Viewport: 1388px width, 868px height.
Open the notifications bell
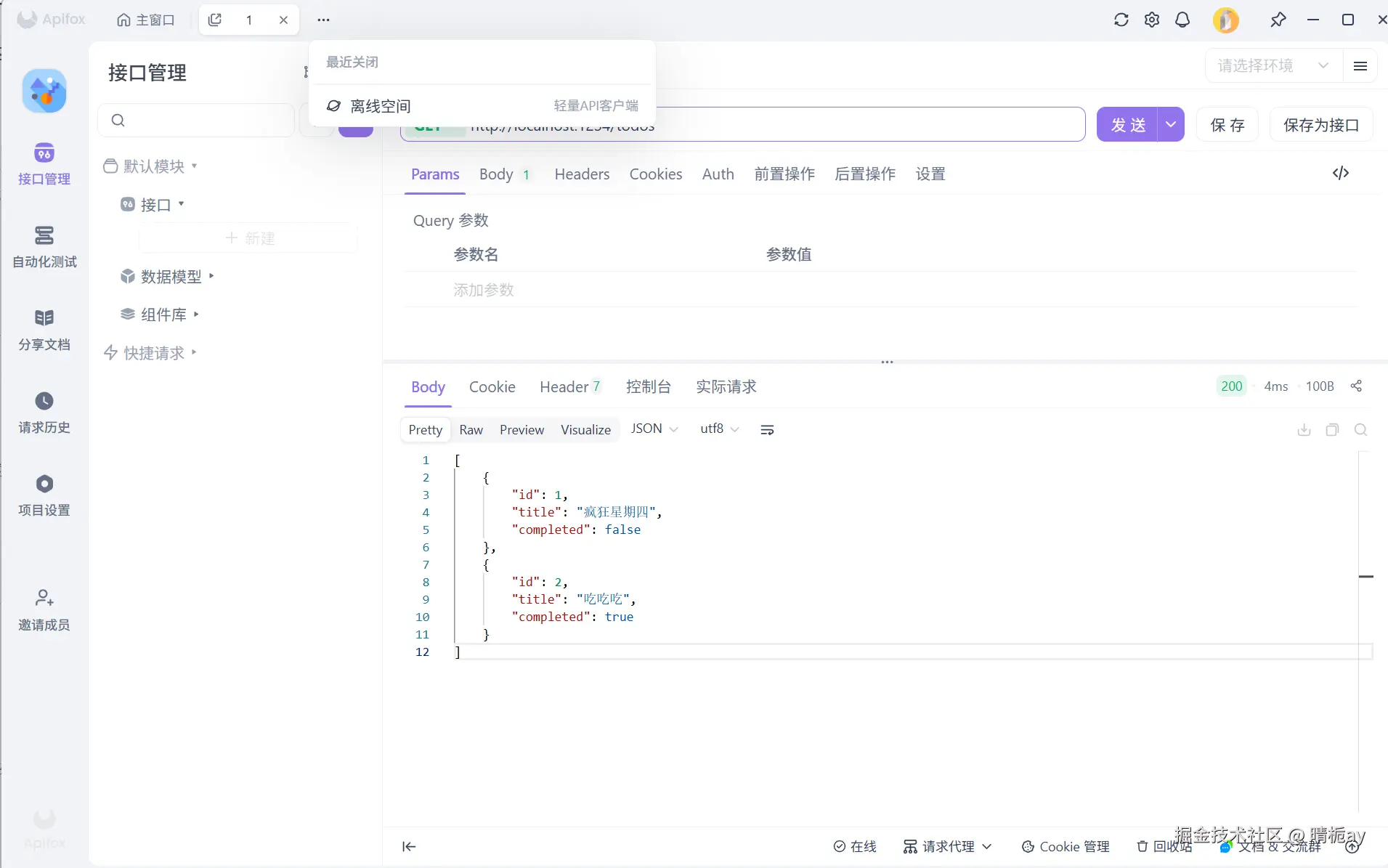1182,20
